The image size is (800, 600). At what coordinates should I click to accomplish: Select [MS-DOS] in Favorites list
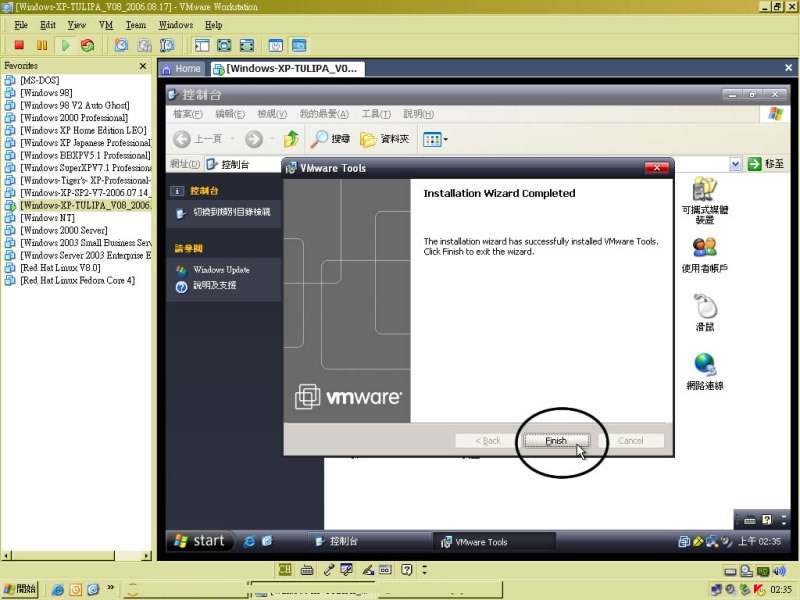[x=39, y=80]
